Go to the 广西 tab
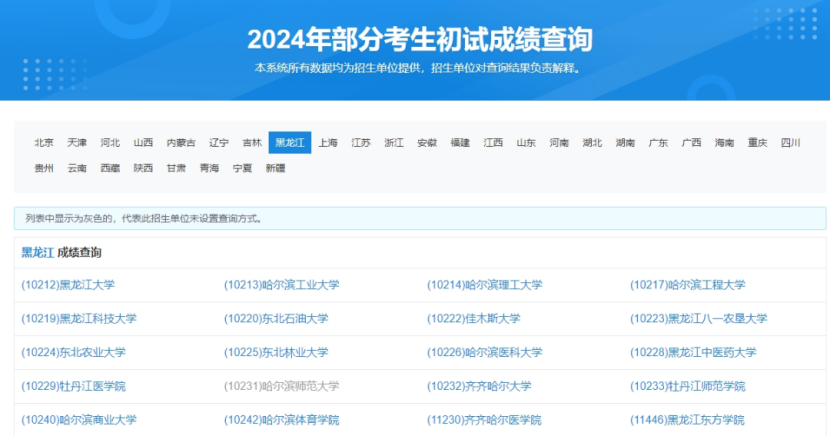This screenshot has width=830, height=436. coord(691,142)
